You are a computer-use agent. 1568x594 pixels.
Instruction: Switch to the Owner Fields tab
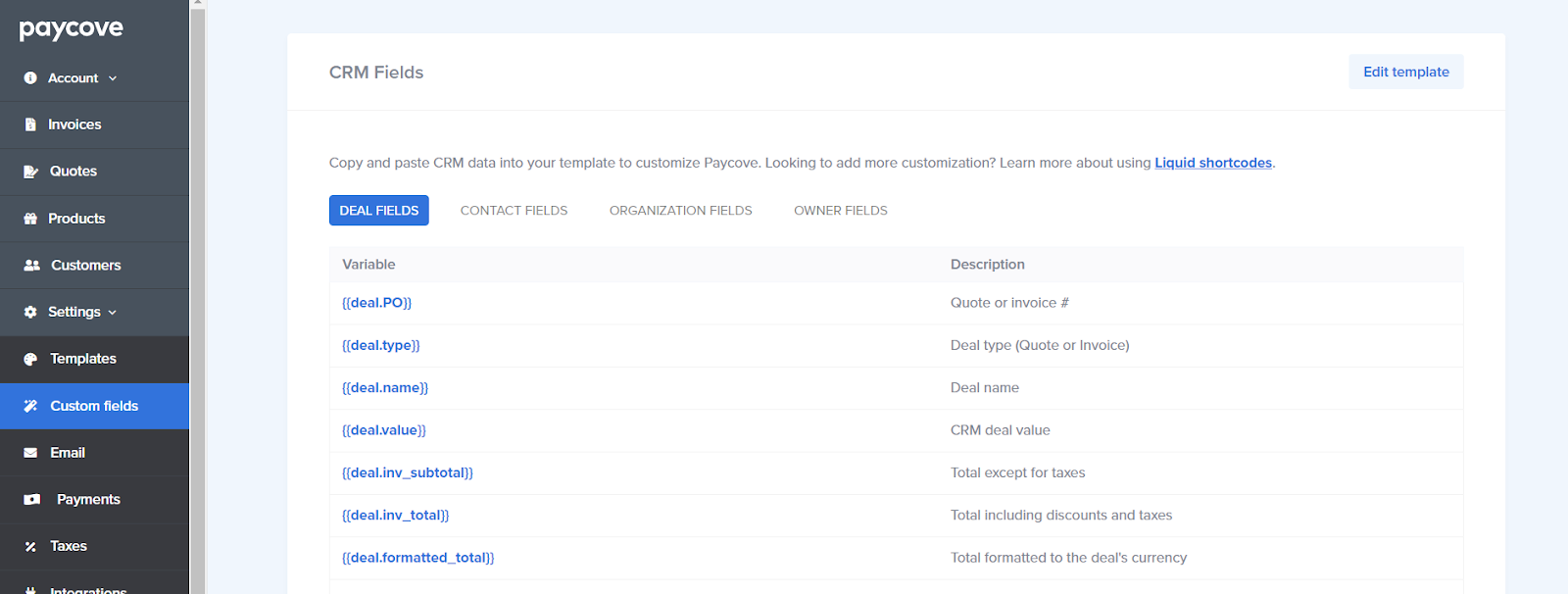[x=841, y=211]
